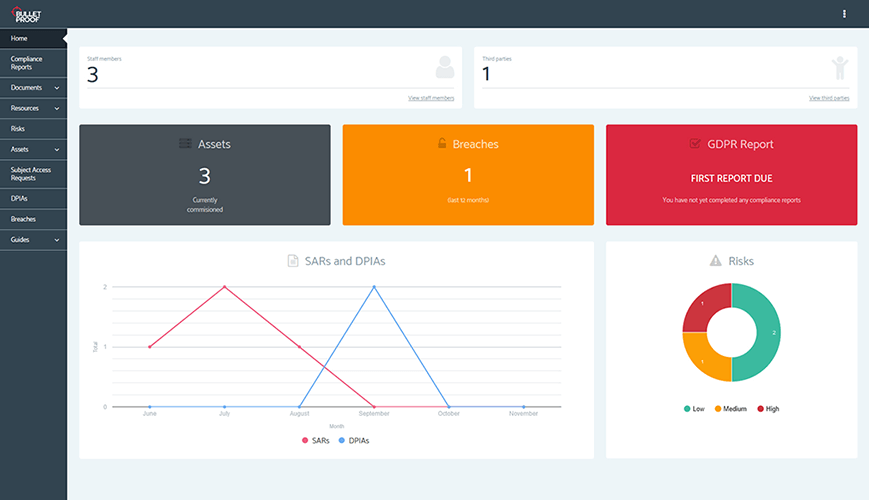The image size is (869, 500).
Task: Click the View staff members link
Action: (x=431, y=98)
